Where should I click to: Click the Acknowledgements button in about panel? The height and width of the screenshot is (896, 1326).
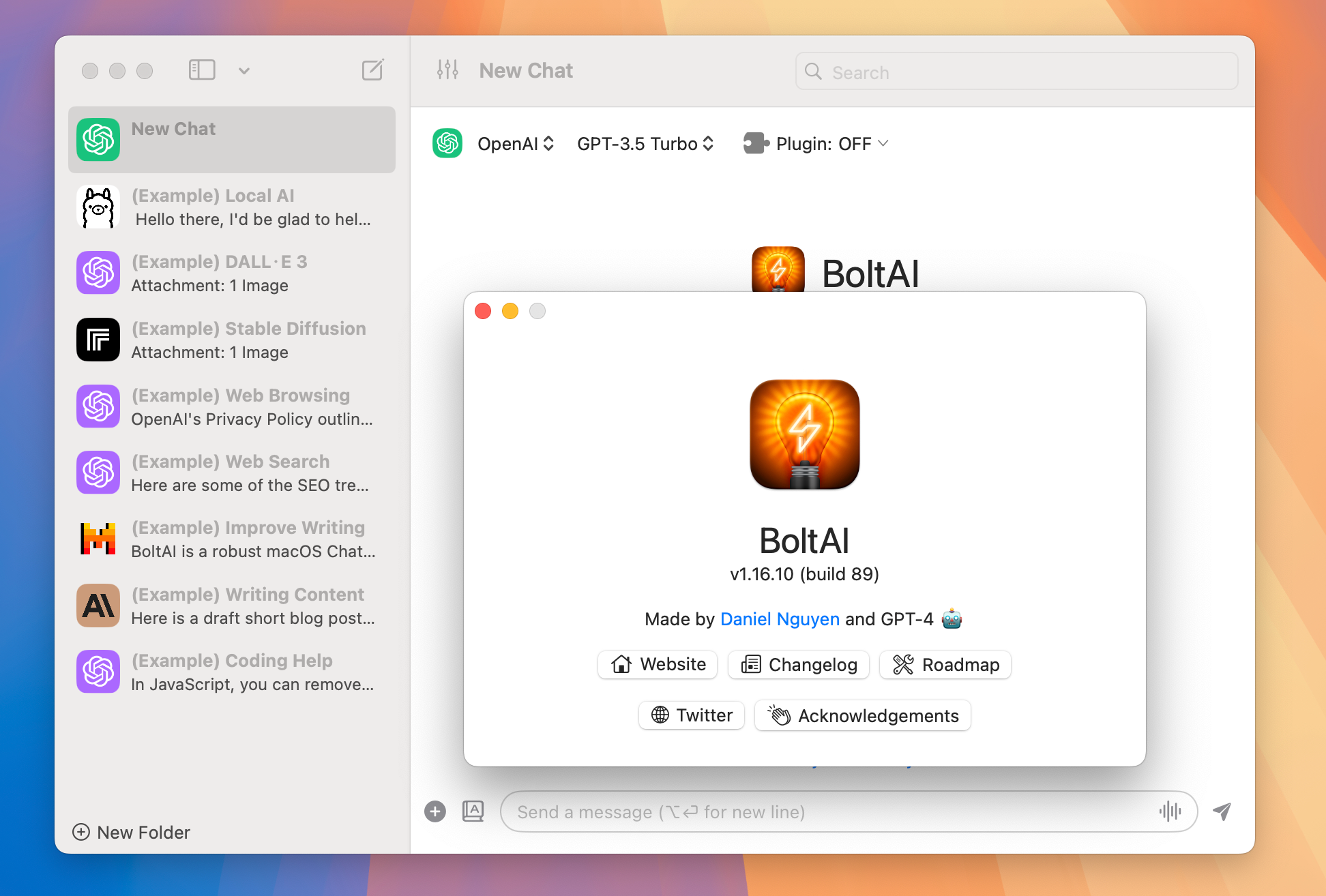click(x=863, y=715)
